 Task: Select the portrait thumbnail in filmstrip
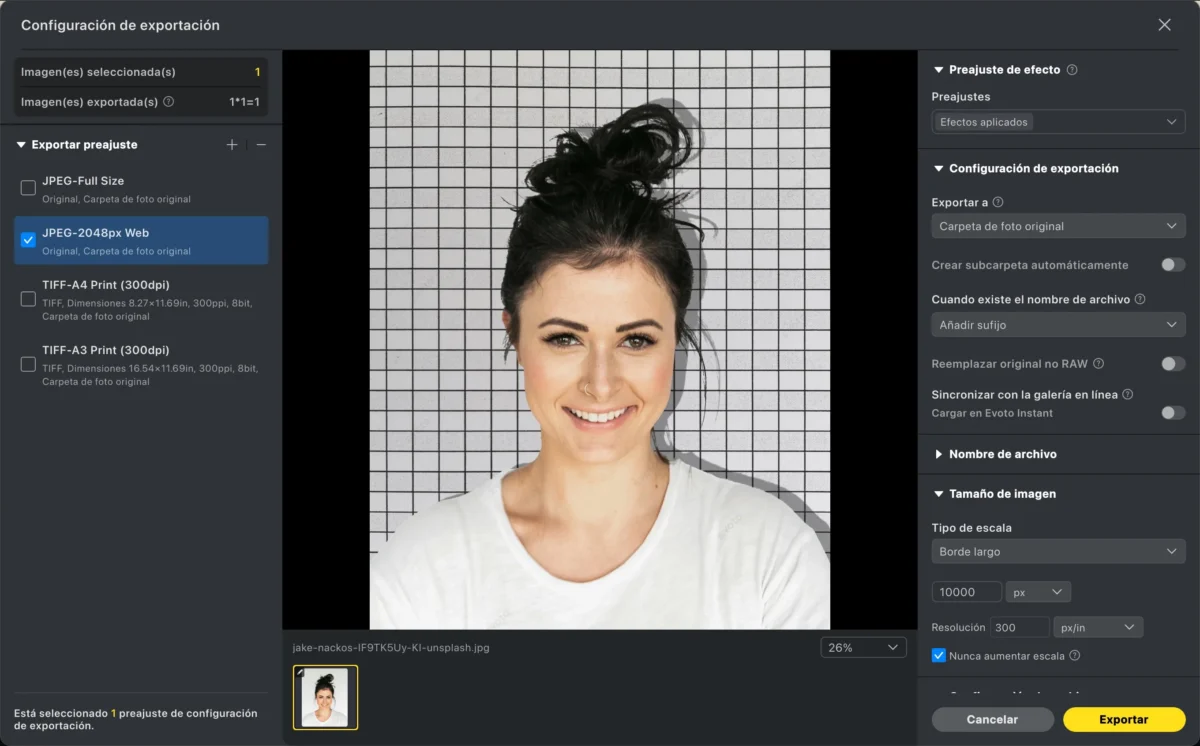click(325, 697)
